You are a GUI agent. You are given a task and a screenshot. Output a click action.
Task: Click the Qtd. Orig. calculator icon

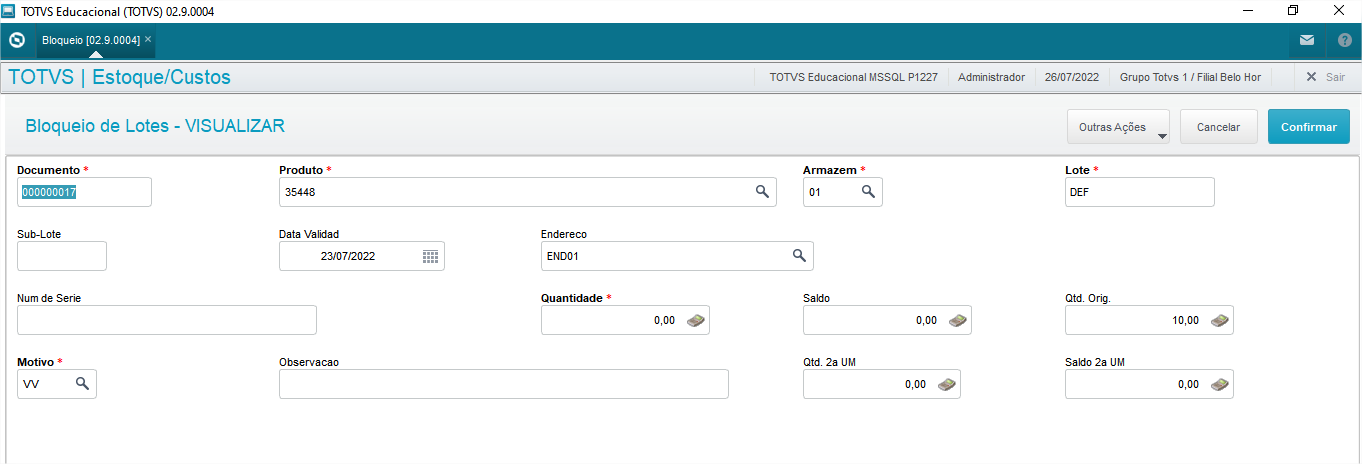tap(1219, 320)
